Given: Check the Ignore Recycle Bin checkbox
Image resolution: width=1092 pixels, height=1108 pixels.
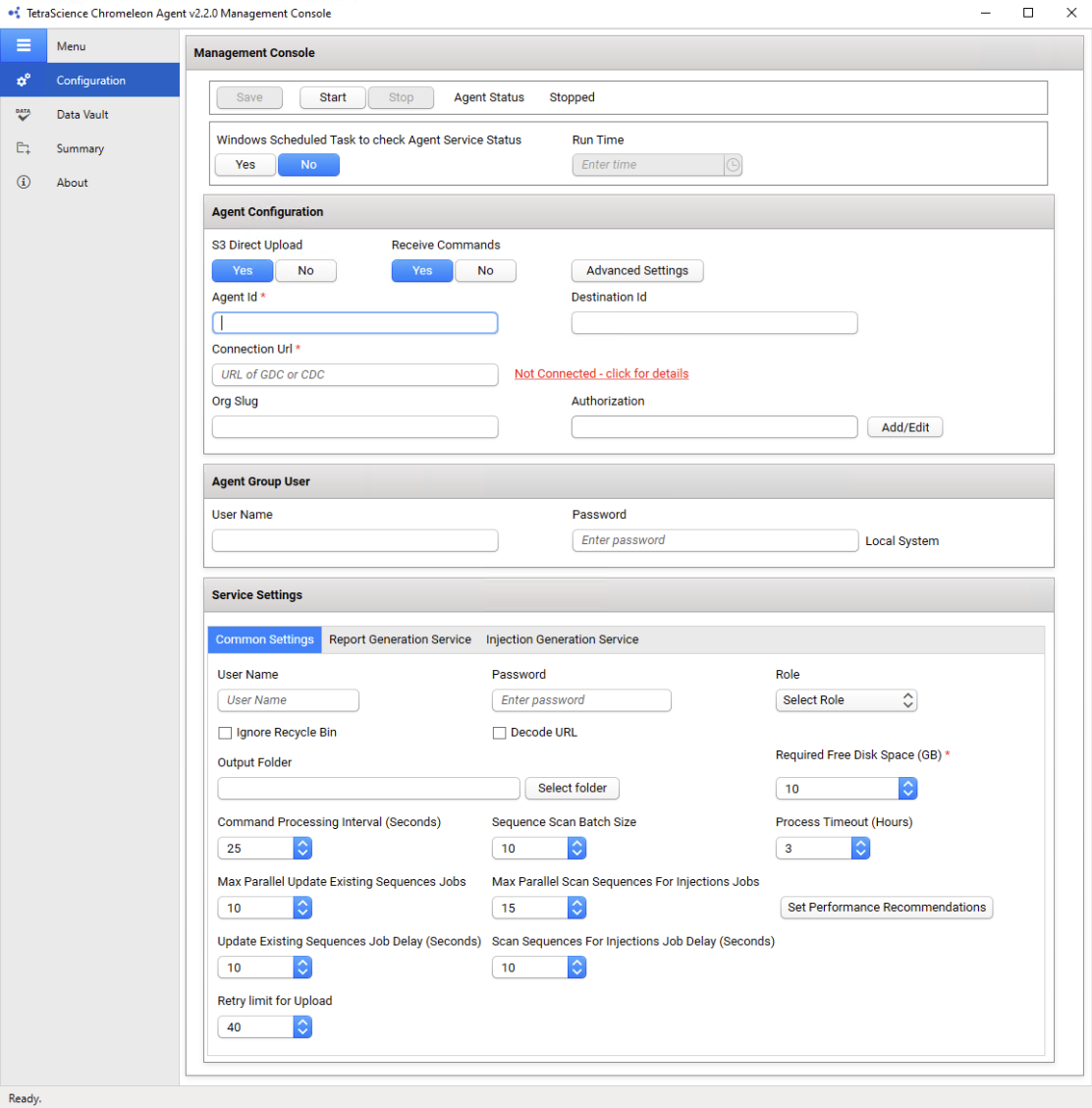Looking at the screenshot, I should 225,733.
